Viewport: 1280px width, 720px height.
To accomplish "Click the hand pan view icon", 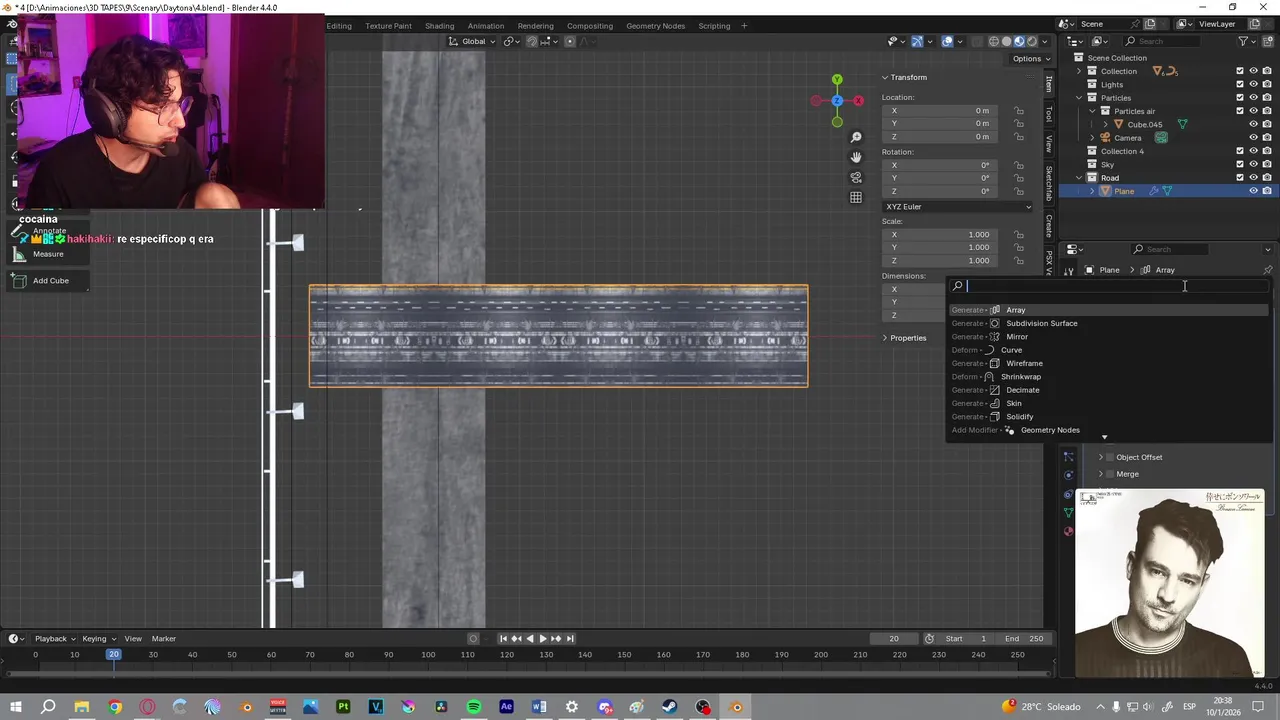I will pyautogui.click(x=856, y=157).
